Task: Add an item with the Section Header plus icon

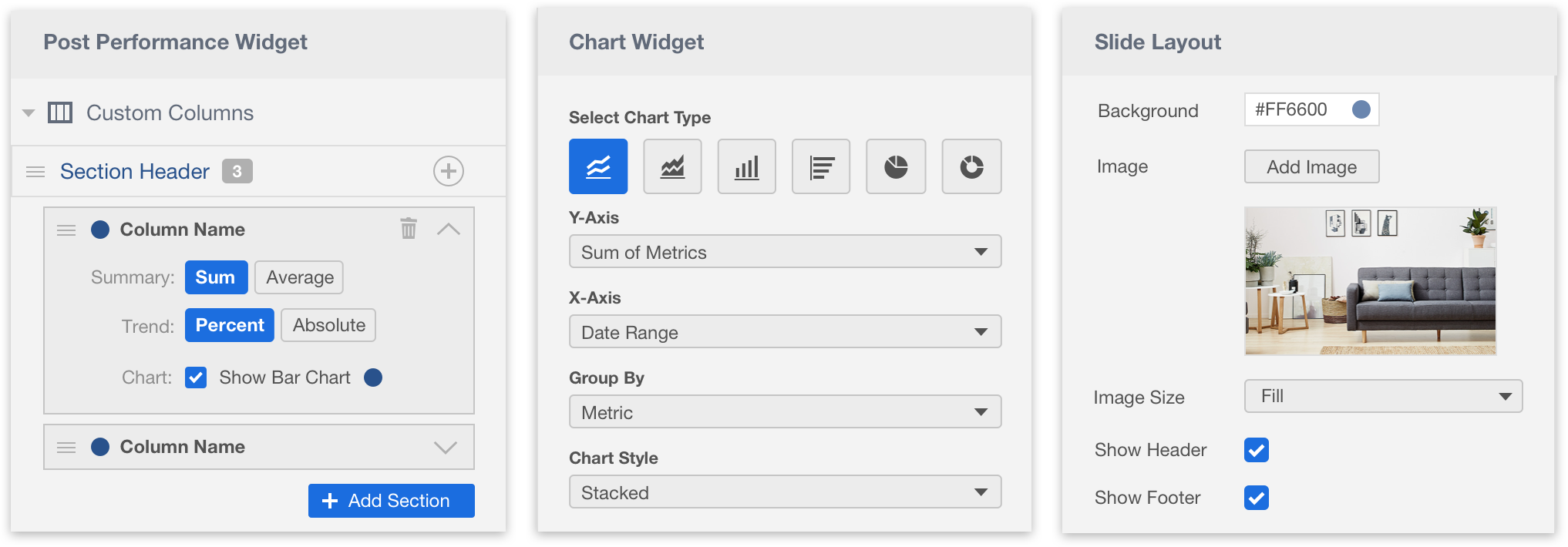Action: [449, 171]
